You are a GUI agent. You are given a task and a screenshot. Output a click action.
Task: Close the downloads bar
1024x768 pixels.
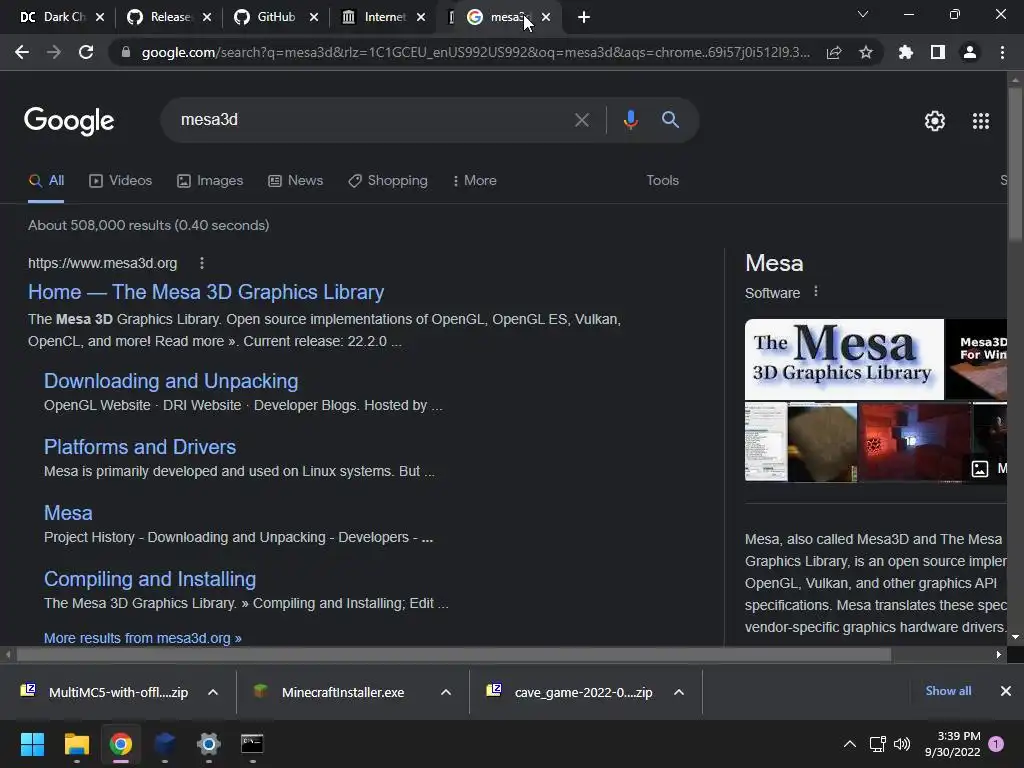coord(1006,691)
